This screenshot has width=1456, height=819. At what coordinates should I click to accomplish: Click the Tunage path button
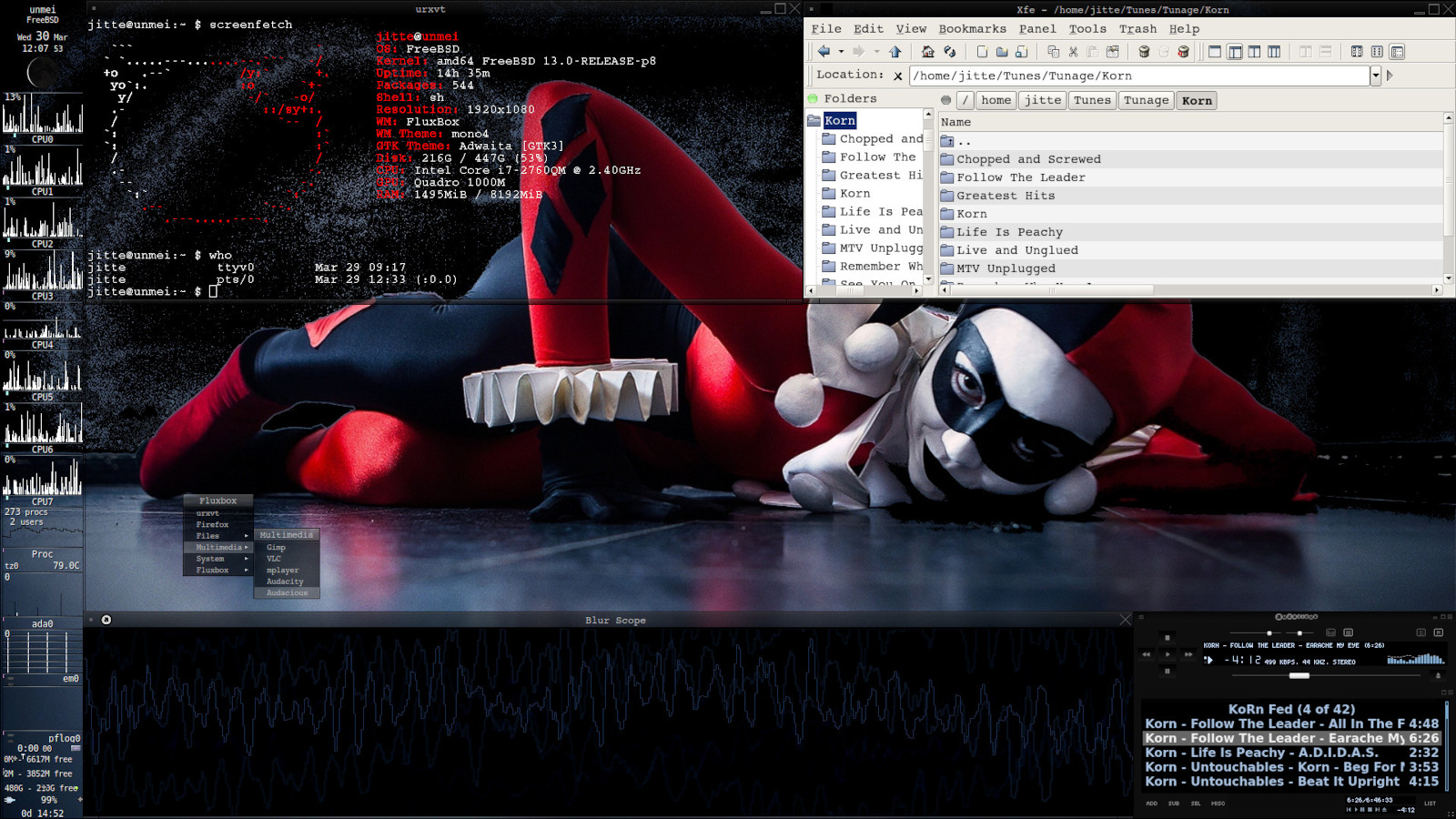click(1146, 100)
